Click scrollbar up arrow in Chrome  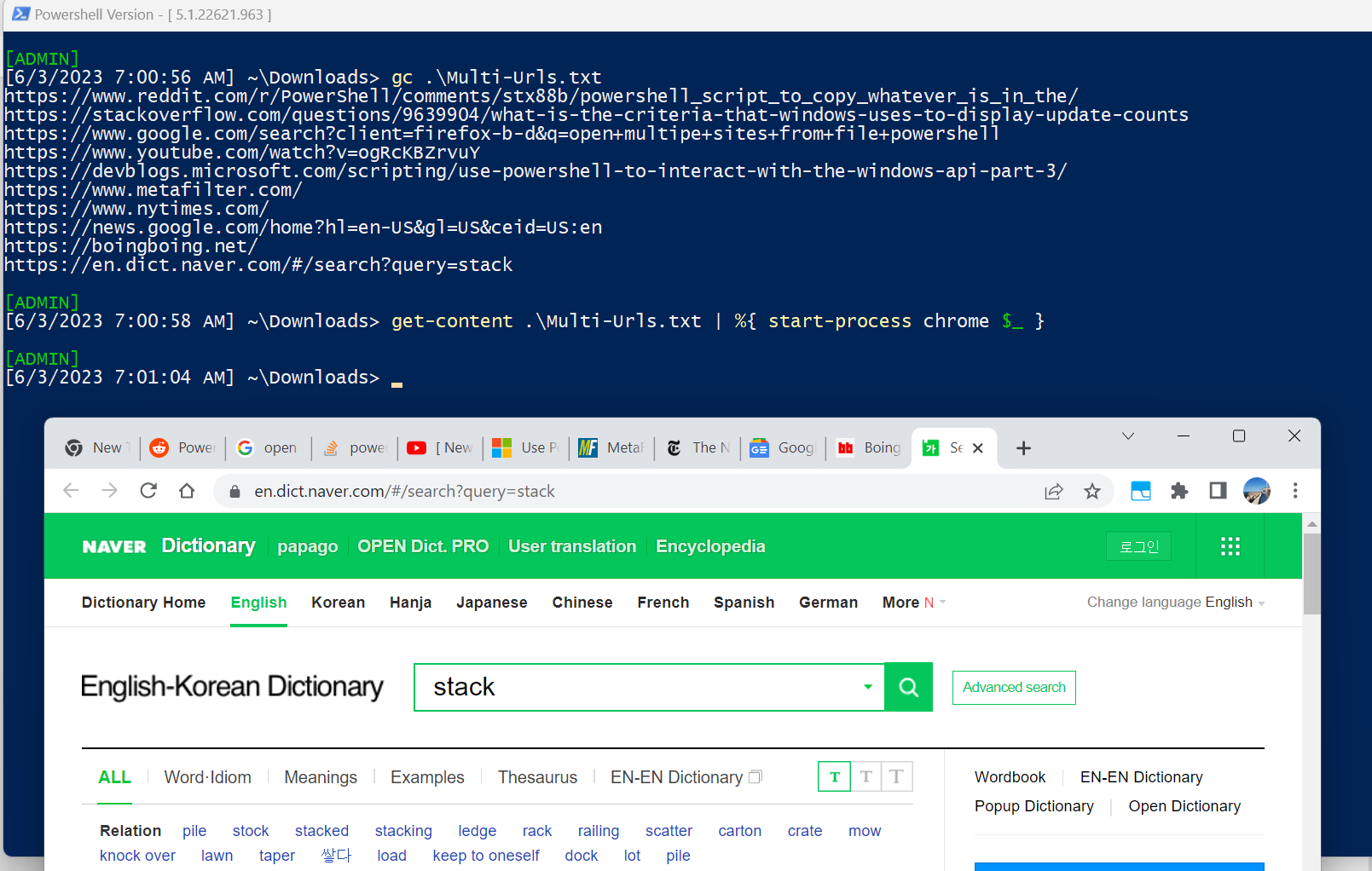[x=1311, y=524]
